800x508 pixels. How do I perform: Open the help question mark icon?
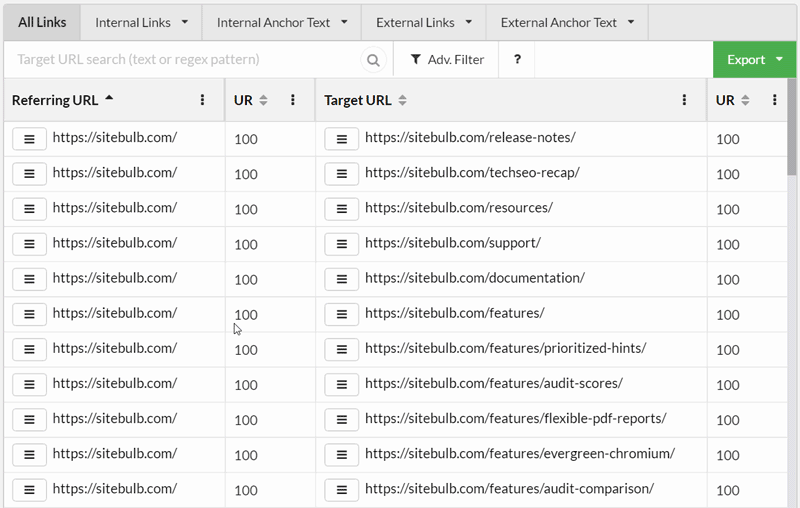(x=517, y=60)
